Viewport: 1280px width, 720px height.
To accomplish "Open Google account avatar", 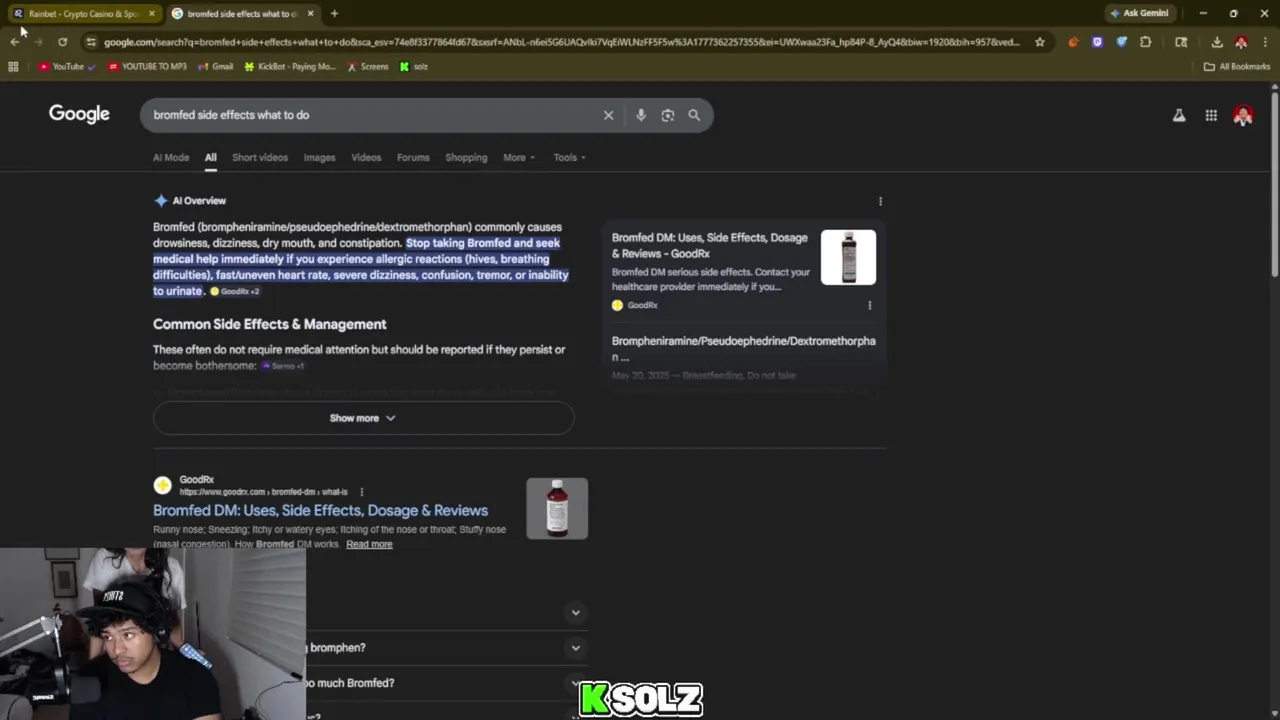I will (x=1243, y=116).
